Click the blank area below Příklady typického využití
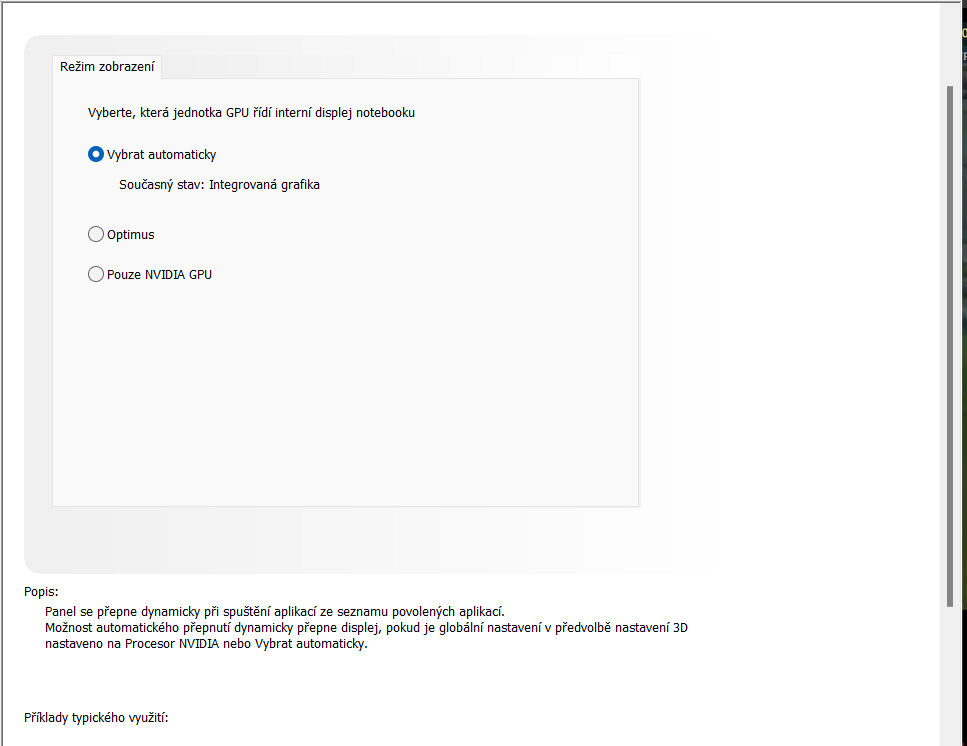This screenshot has width=967, height=746. click(400, 736)
